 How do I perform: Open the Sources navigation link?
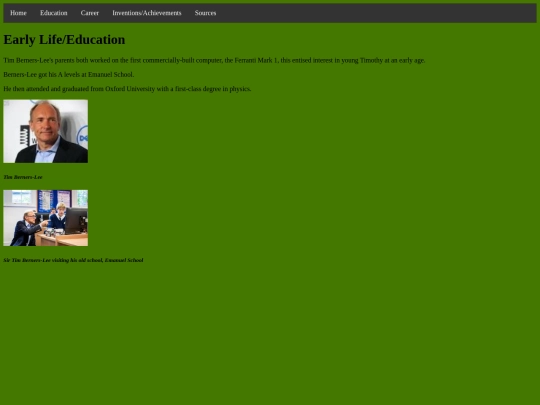click(206, 13)
